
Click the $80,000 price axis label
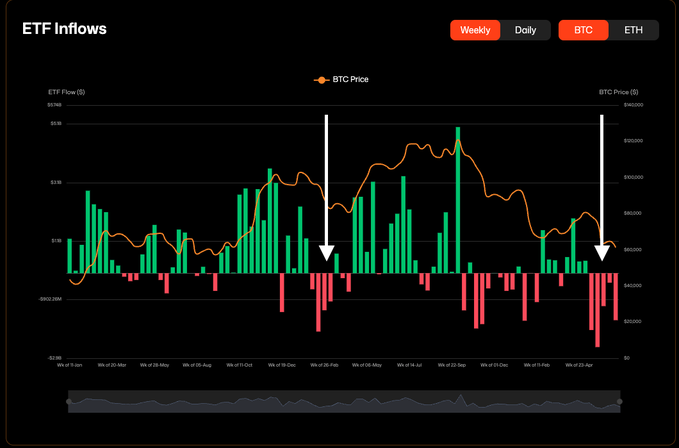click(632, 213)
